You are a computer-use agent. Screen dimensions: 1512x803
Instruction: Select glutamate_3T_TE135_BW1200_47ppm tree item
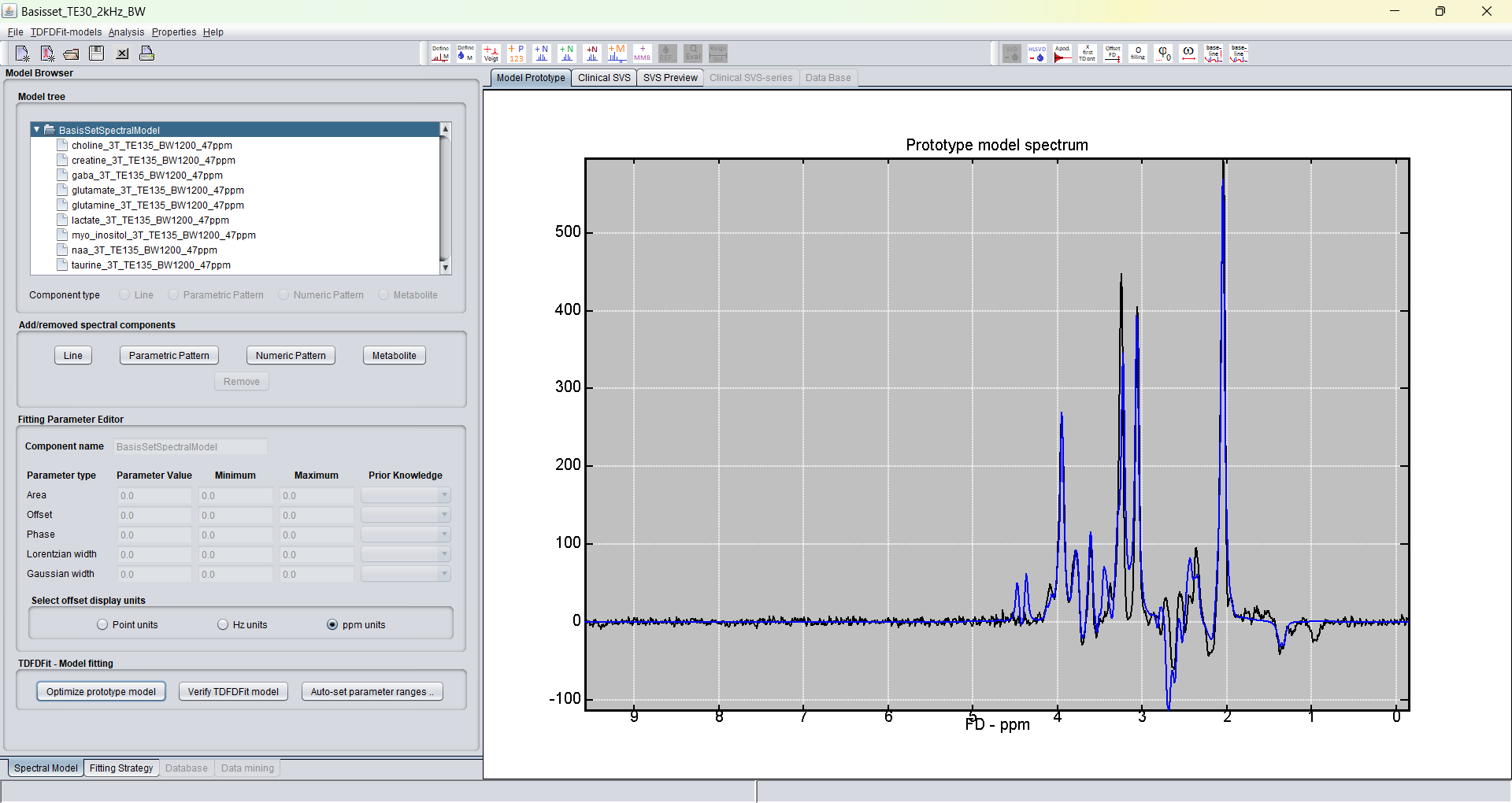(x=157, y=191)
